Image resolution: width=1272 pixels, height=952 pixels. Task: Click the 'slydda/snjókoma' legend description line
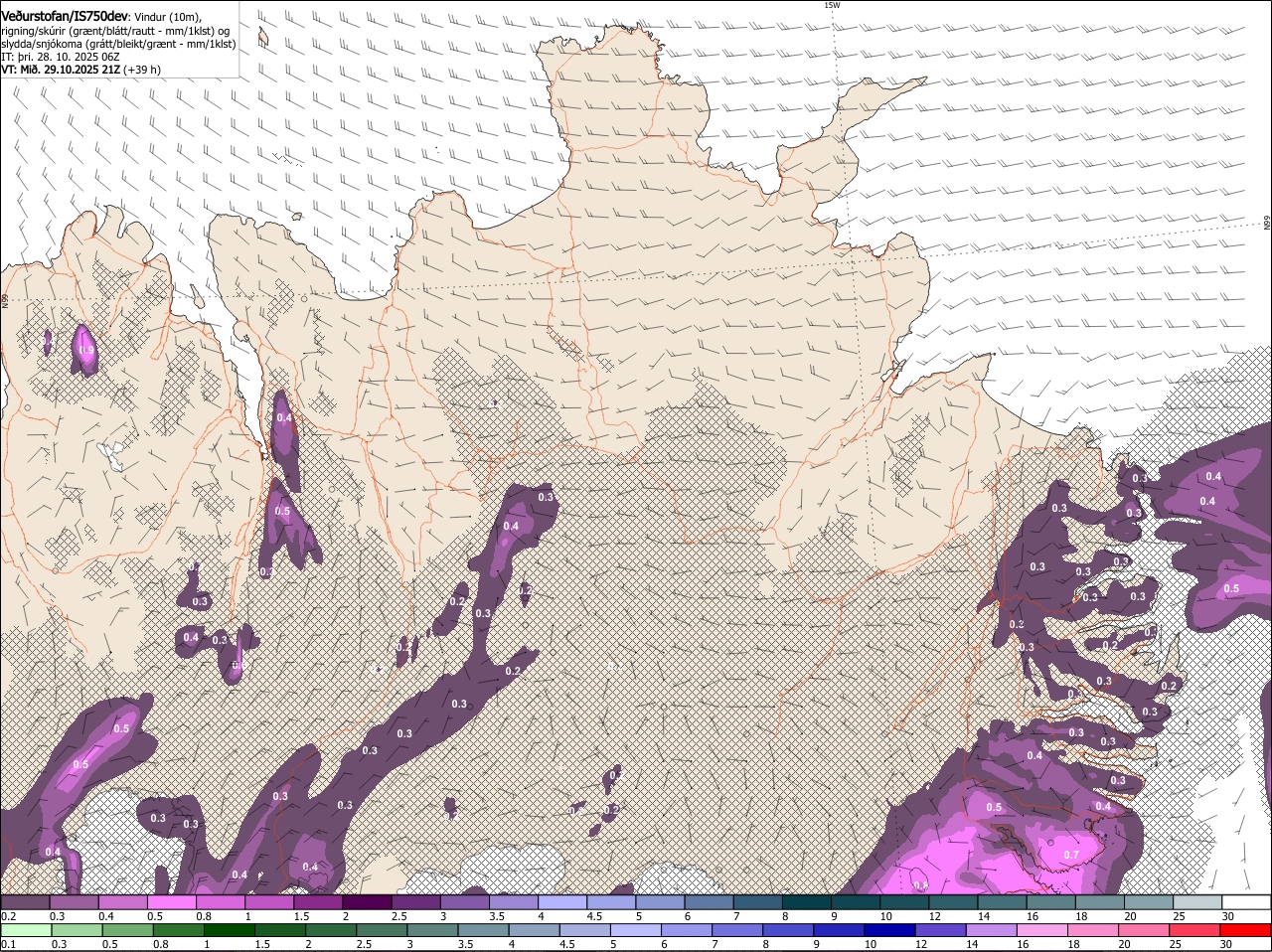[118, 44]
